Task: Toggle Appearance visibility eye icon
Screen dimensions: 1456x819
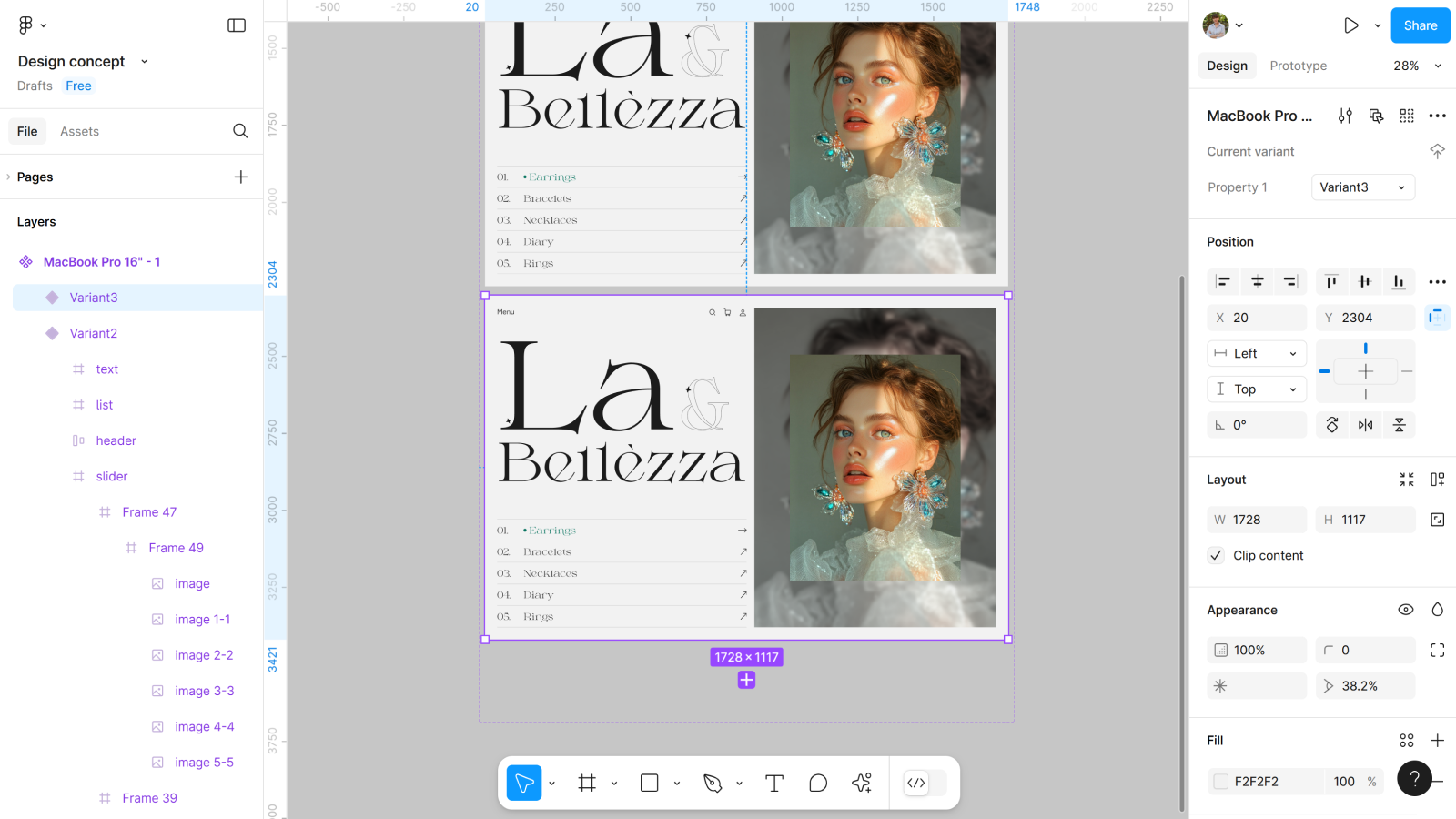Action: 1405,610
